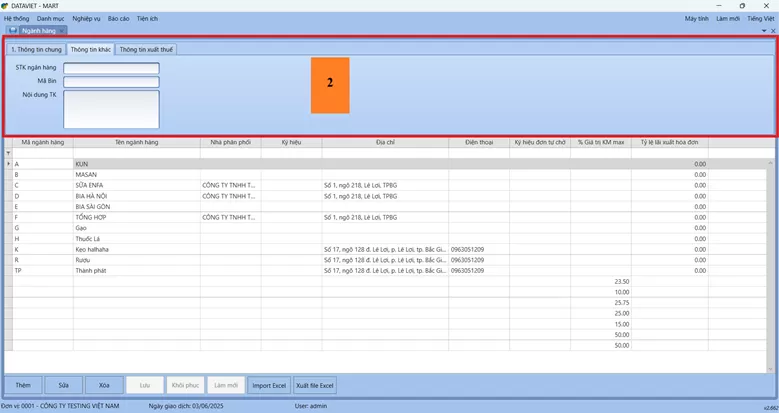This screenshot has width=779, height=413.
Task: Click the Import Excel button
Action: click(268, 385)
